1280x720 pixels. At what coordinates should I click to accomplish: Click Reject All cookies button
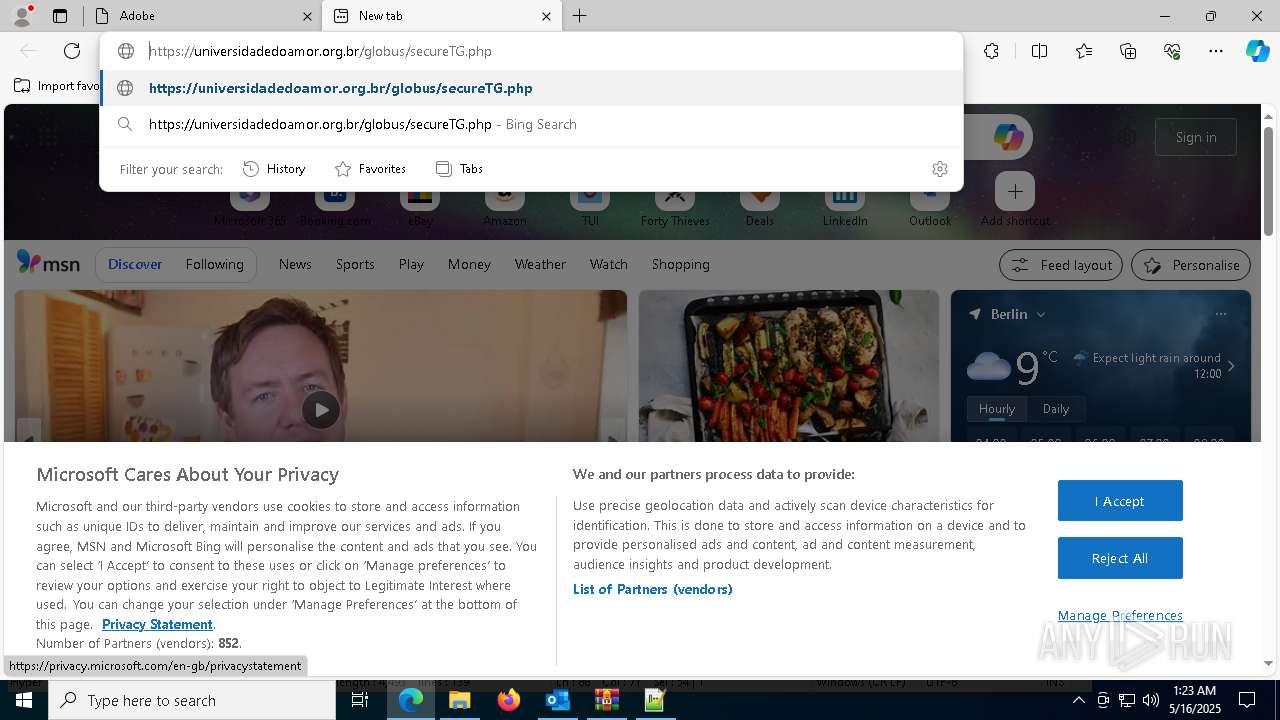tap(1120, 558)
